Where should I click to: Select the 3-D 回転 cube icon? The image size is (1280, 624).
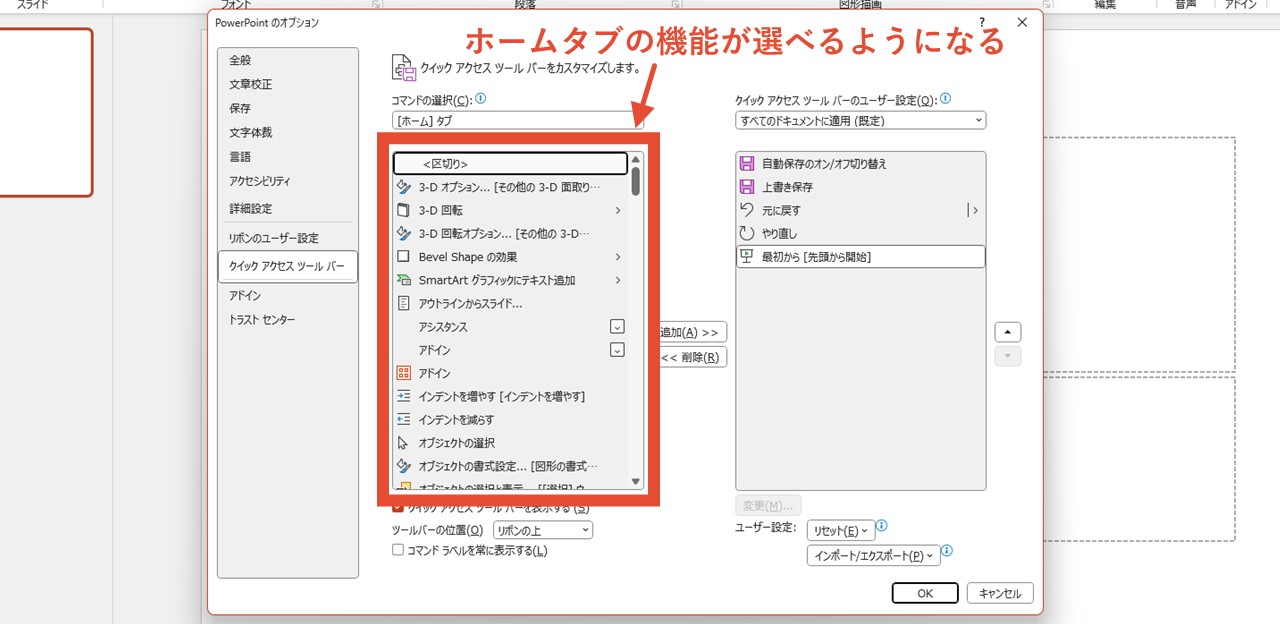(x=404, y=210)
